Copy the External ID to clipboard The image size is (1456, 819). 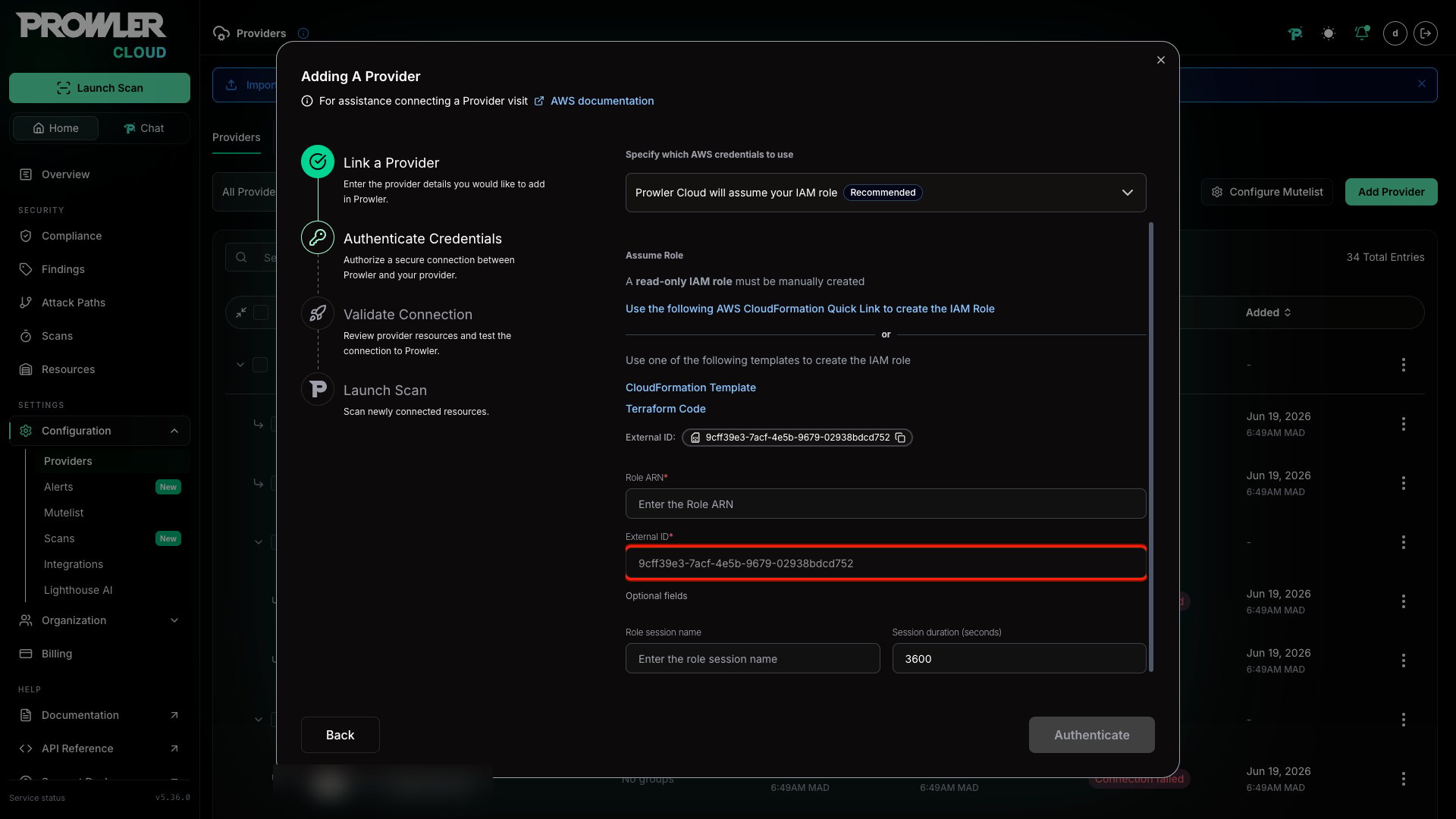click(x=900, y=438)
